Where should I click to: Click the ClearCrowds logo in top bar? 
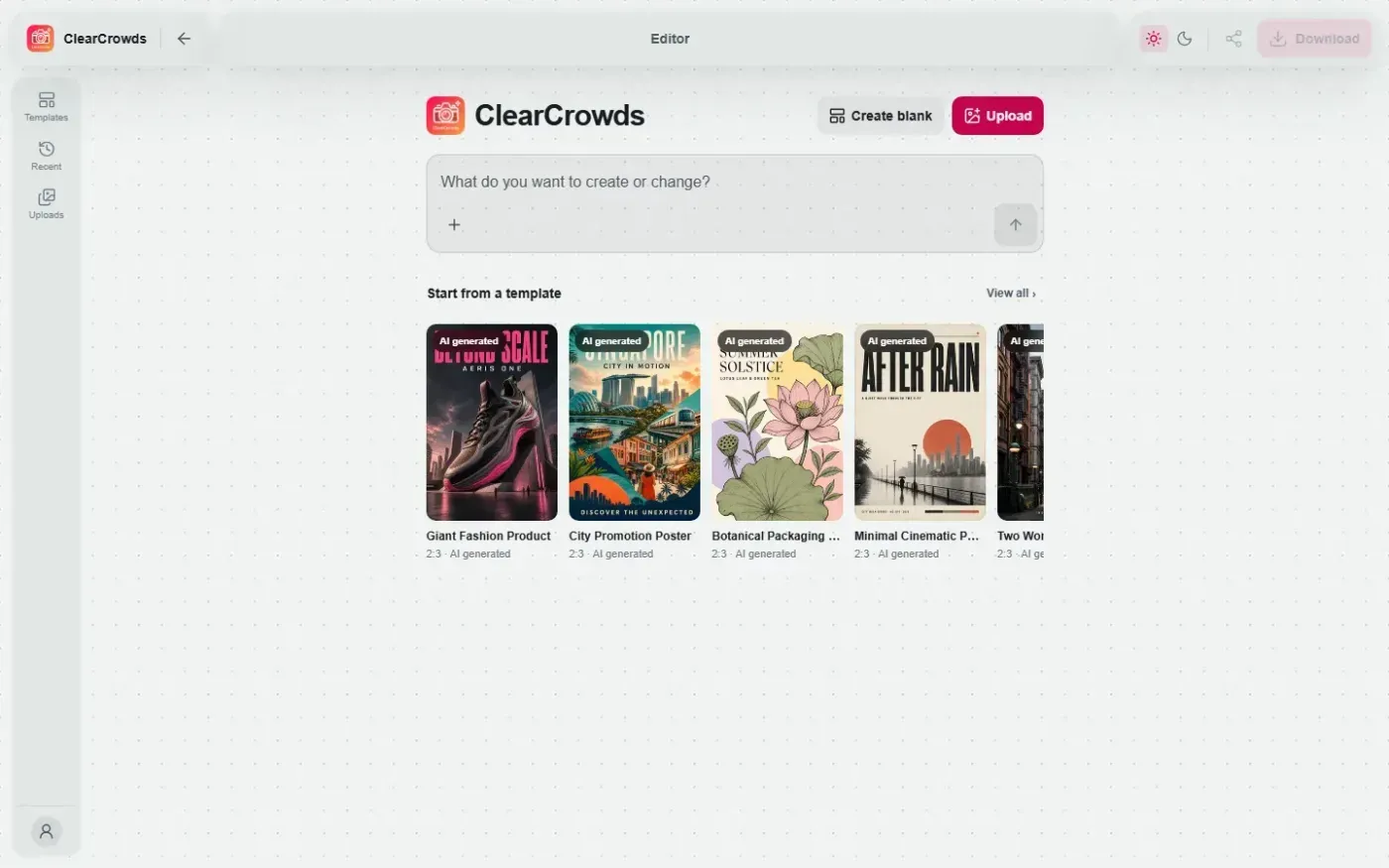[x=41, y=39]
